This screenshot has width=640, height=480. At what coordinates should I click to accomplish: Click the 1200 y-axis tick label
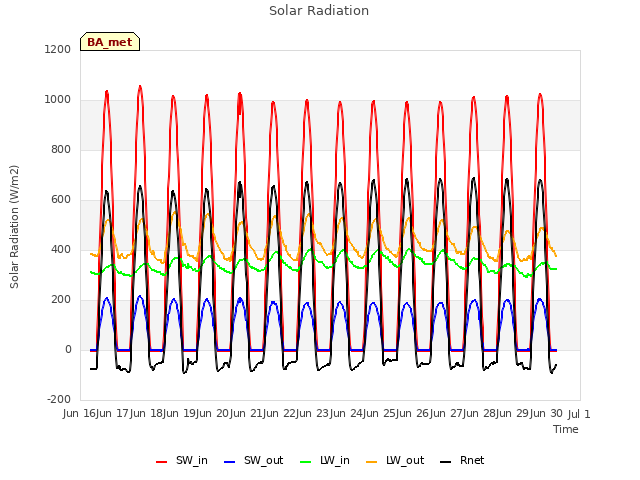pyautogui.click(x=58, y=50)
